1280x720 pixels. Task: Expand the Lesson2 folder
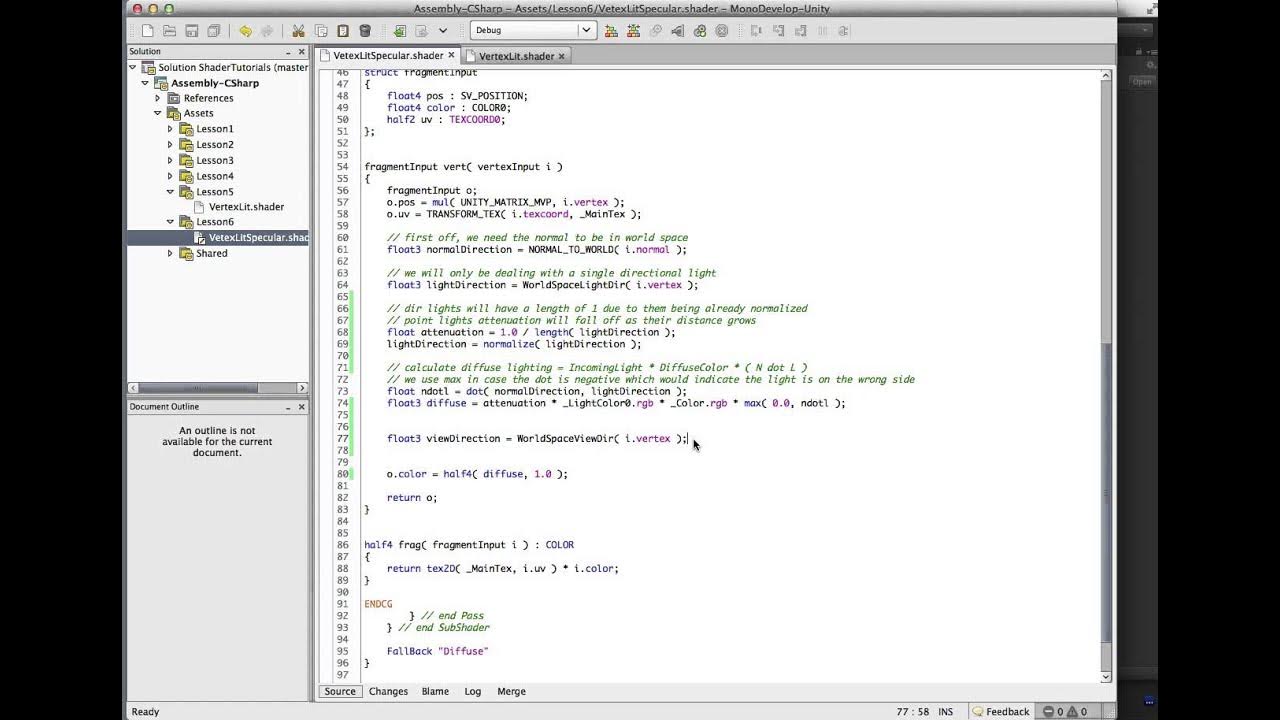[170, 144]
